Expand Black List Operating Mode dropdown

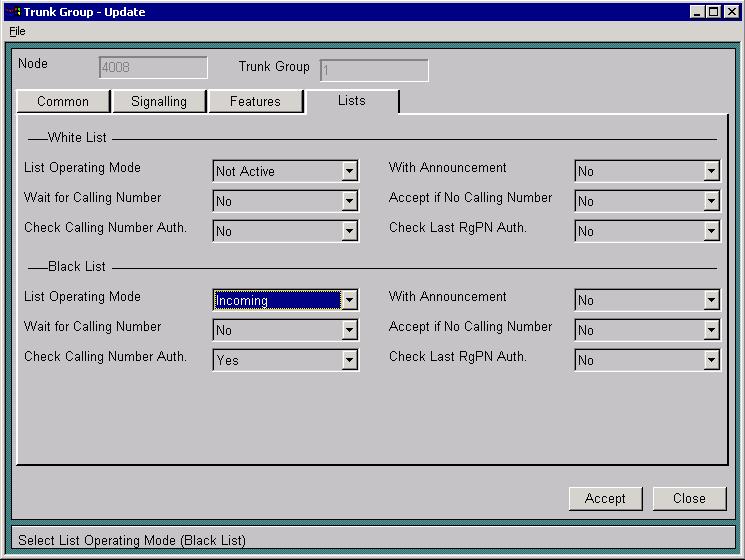[x=349, y=300]
